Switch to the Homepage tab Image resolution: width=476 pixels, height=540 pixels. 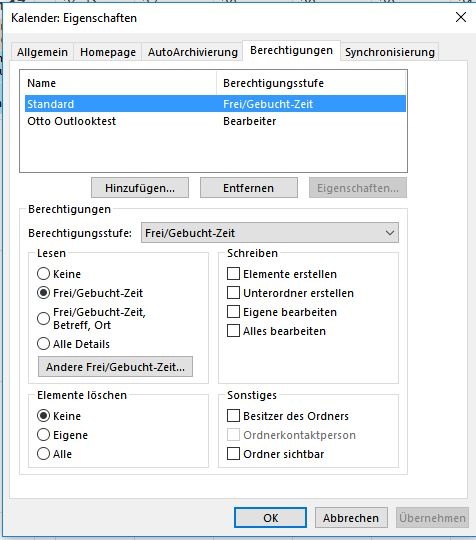point(108,52)
